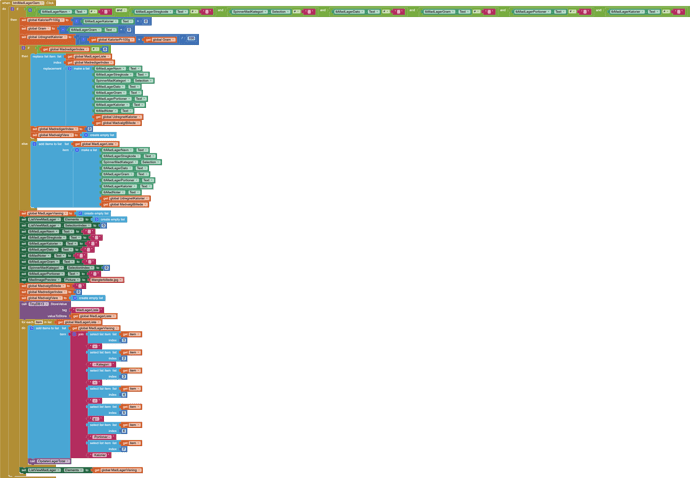Open the join block's mutator gear
The height and width of the screenshot is (478, 690).
[74, 335]
